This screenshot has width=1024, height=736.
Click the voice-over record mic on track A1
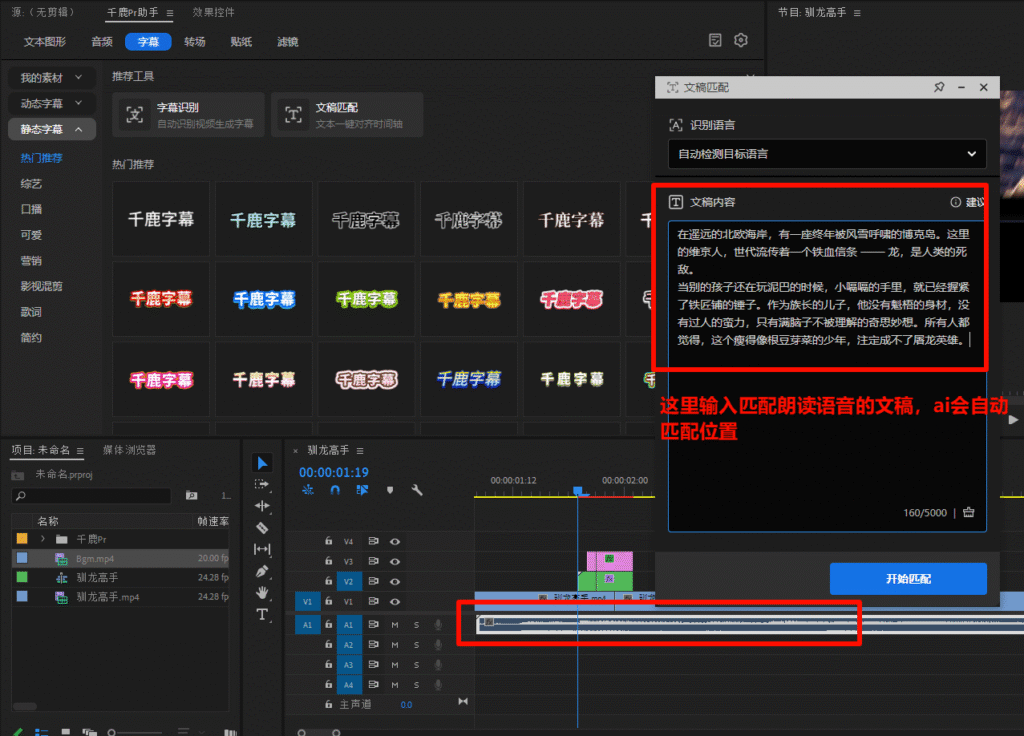click(x=438, y=625)
